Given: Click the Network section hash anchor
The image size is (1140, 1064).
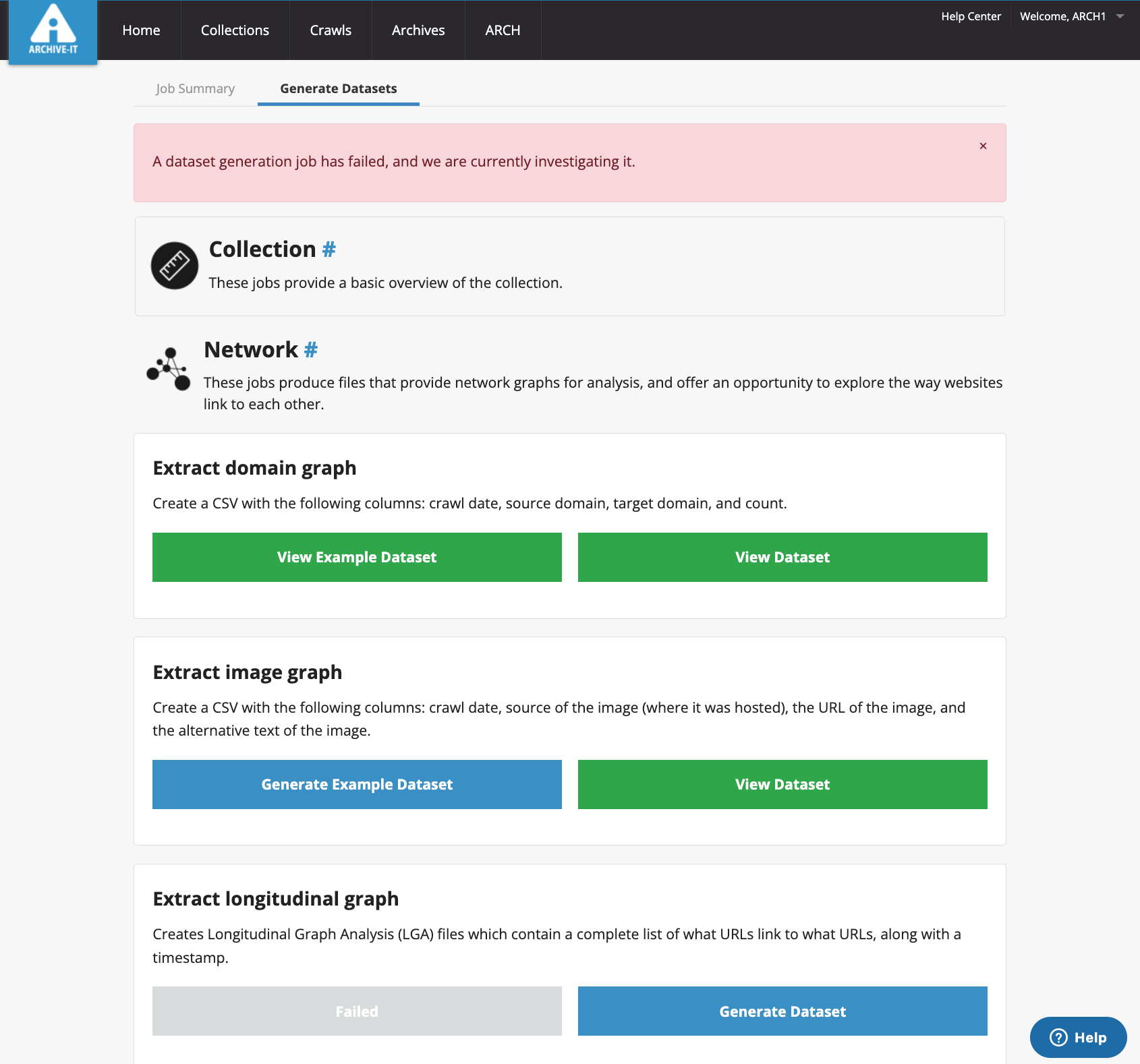Looking at the screenshot, I should pos(310,350).
